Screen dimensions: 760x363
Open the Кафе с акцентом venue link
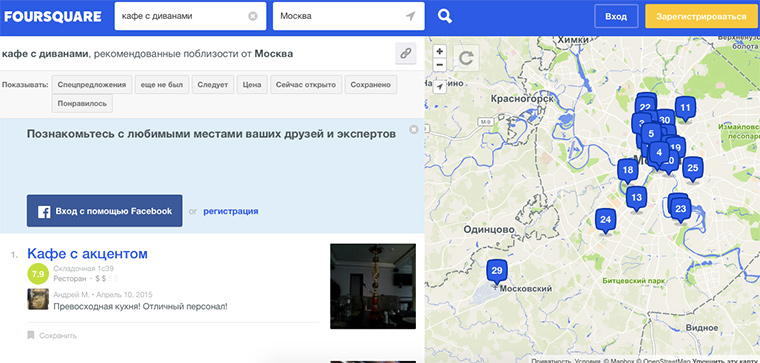tap(87, 253)
